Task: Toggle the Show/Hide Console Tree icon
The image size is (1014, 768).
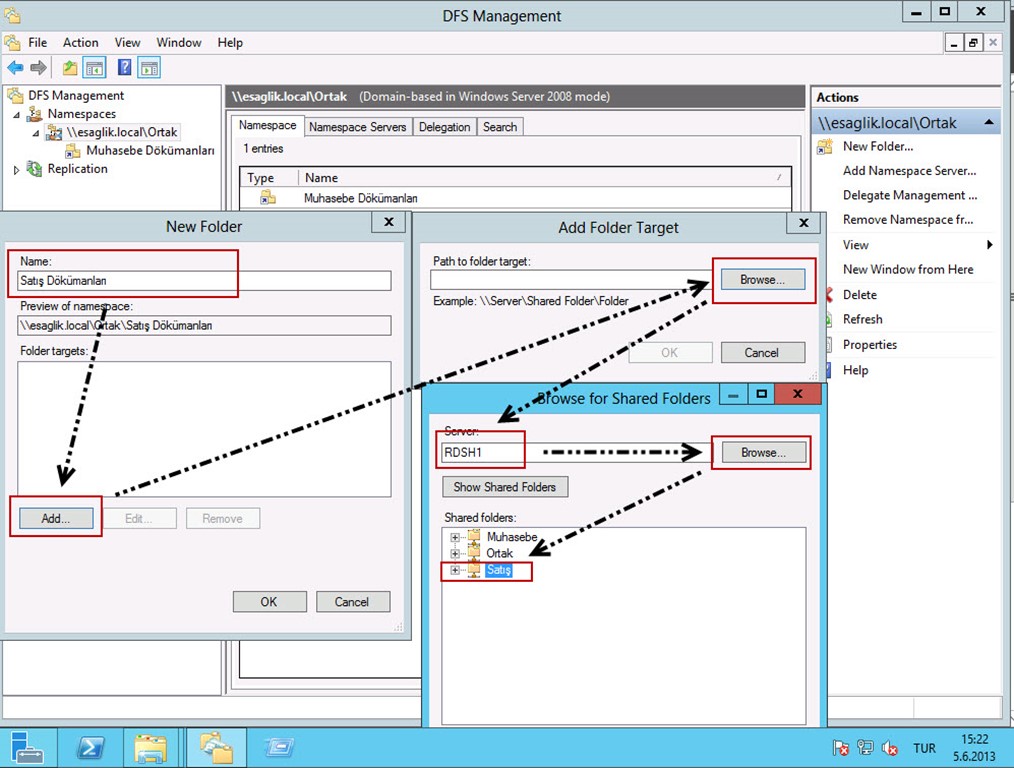Action: pos(95,68)
